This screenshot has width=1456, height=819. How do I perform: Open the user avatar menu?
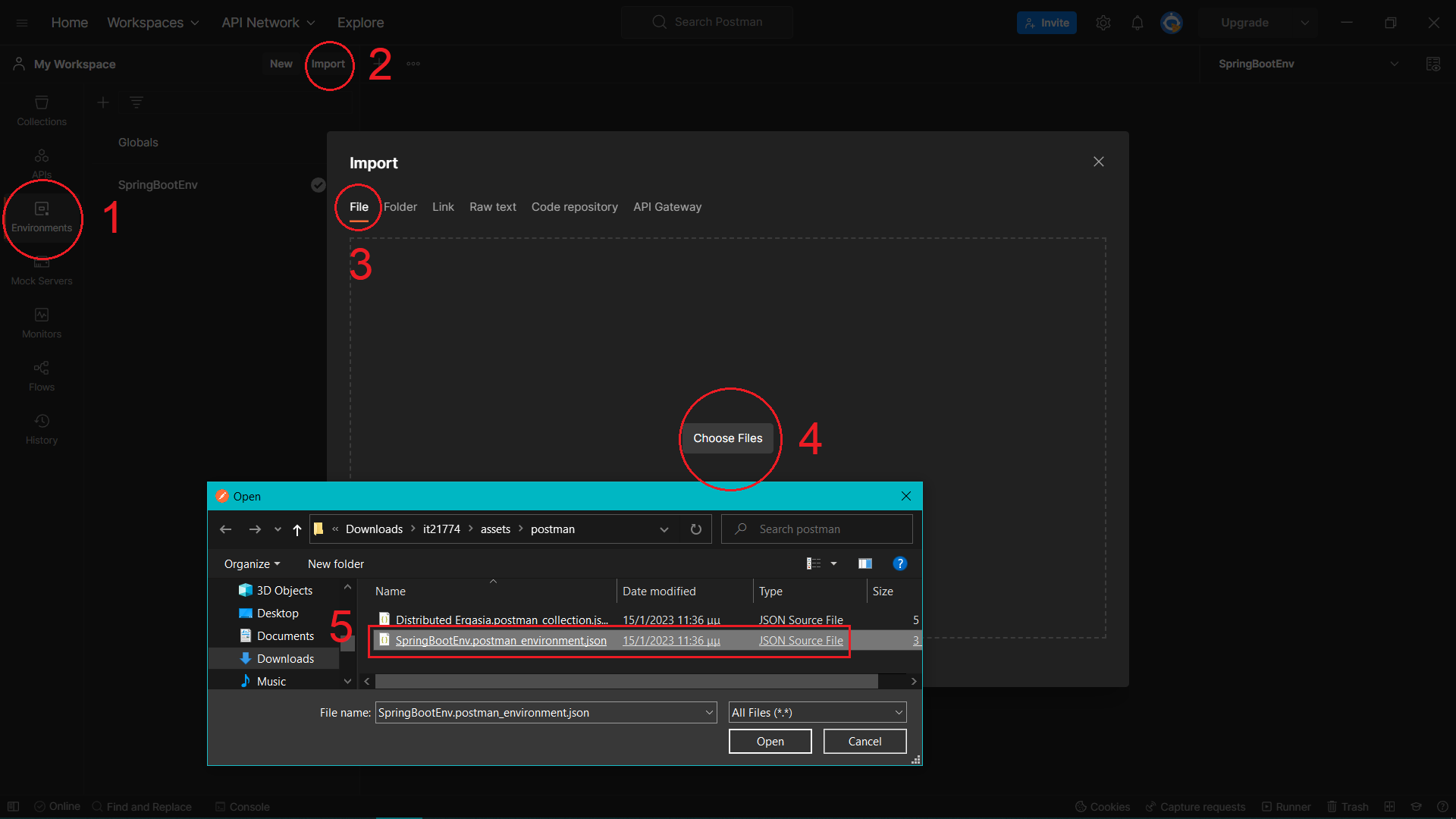coord(1172,23)
